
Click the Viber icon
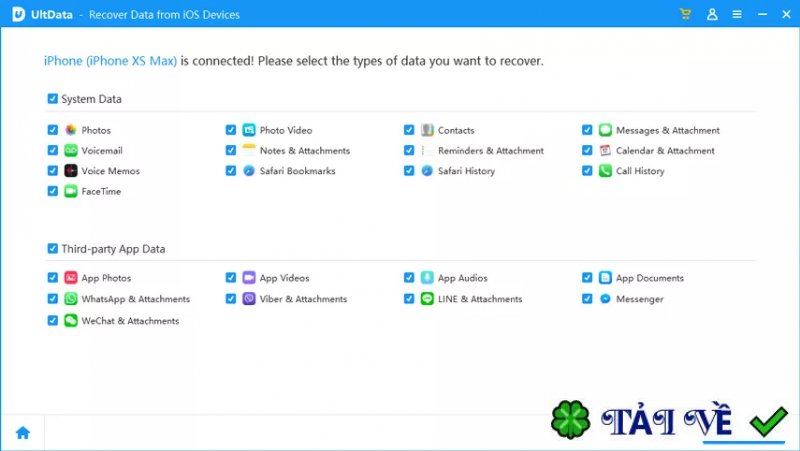tap(248, 299)
